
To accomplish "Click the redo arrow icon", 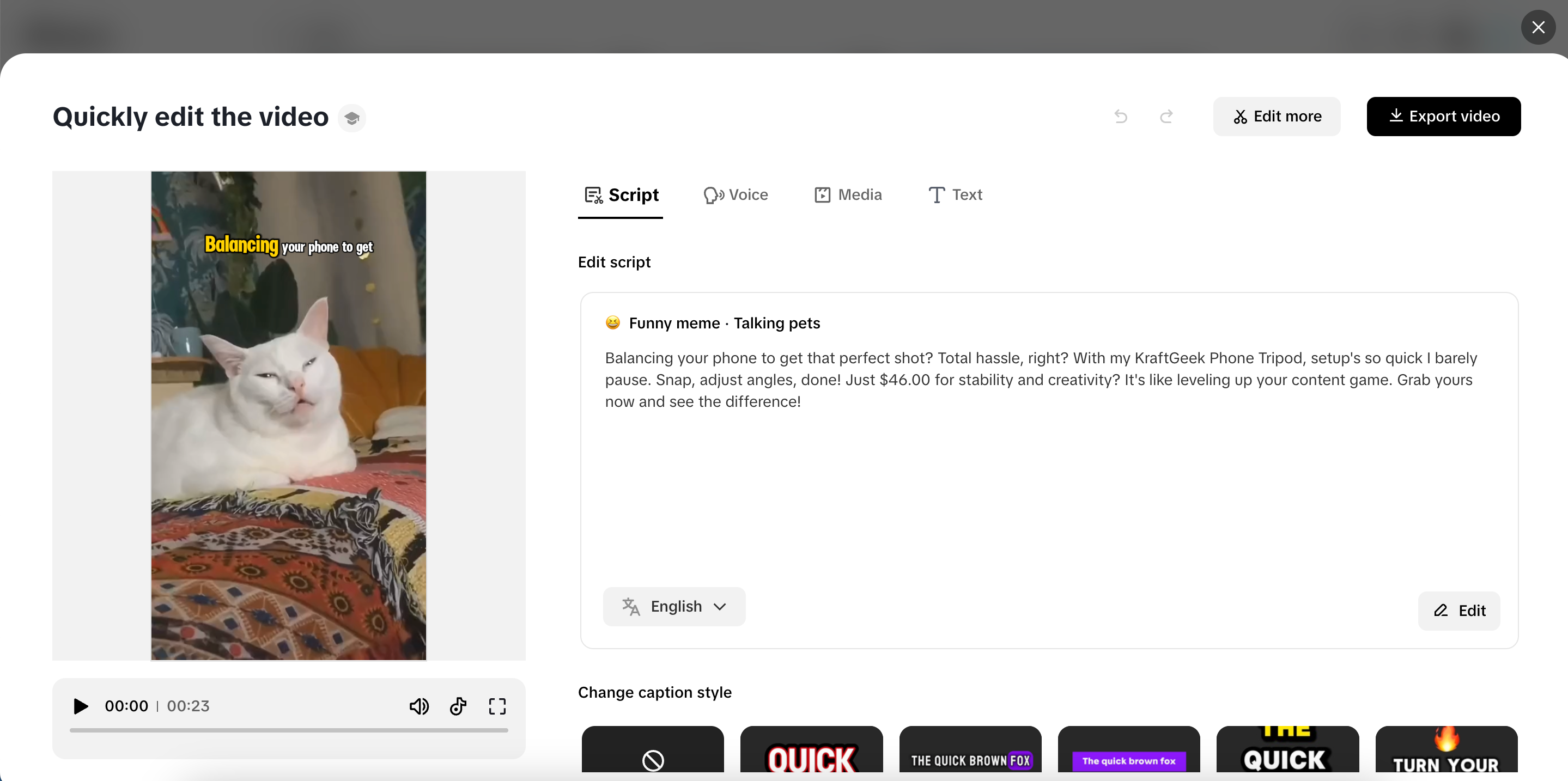I will 1166,116.
